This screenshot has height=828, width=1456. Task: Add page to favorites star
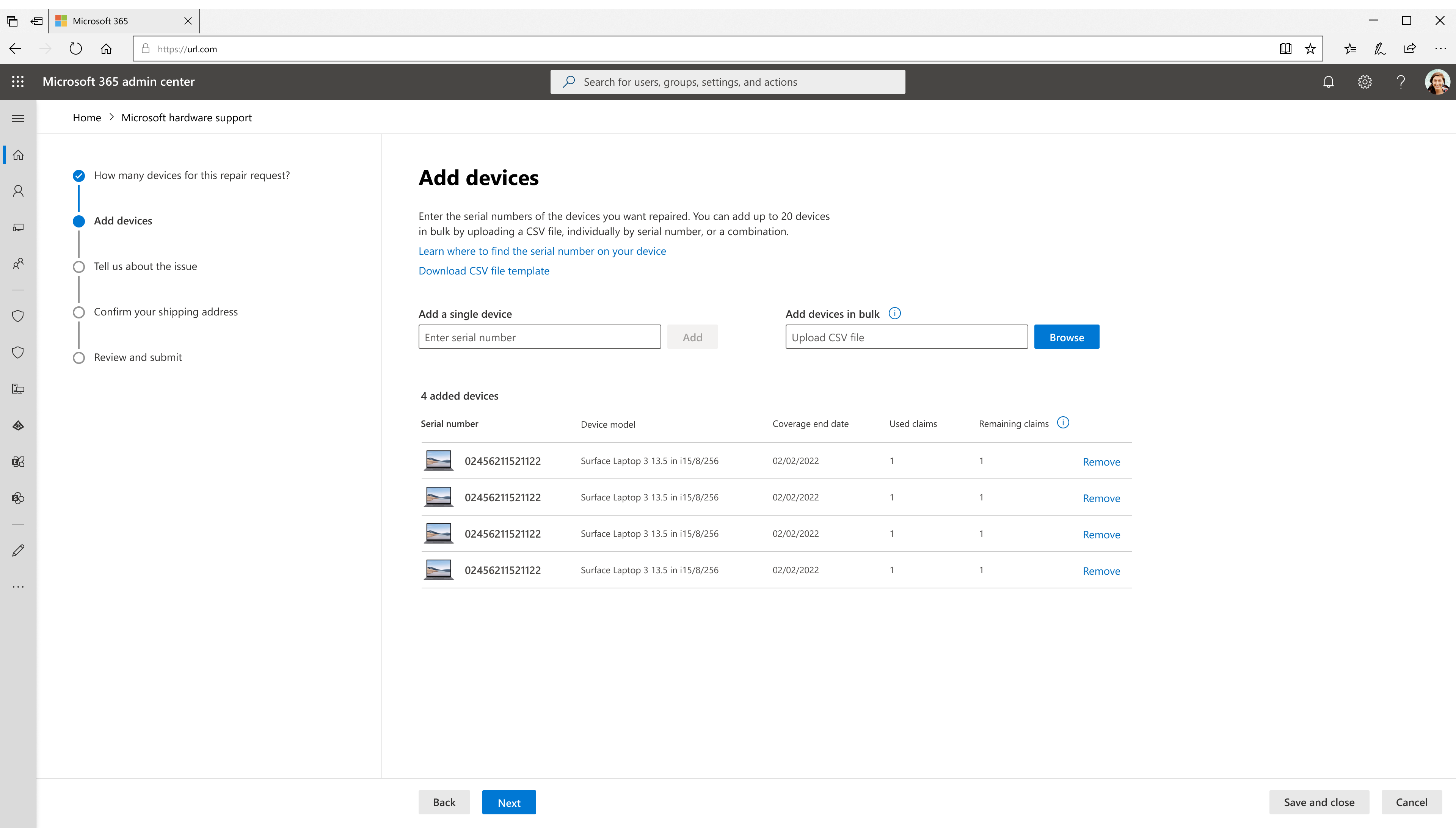[1310, 49]
